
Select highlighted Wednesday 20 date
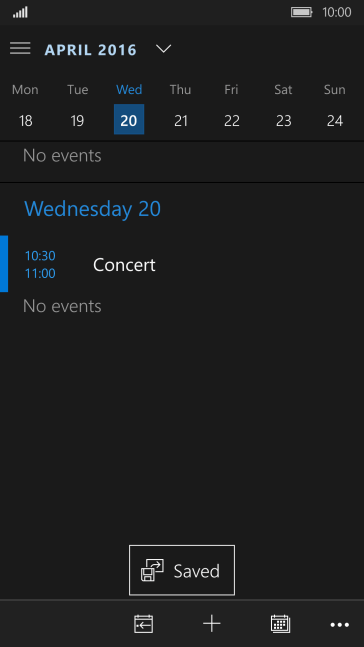coord(129,119)
